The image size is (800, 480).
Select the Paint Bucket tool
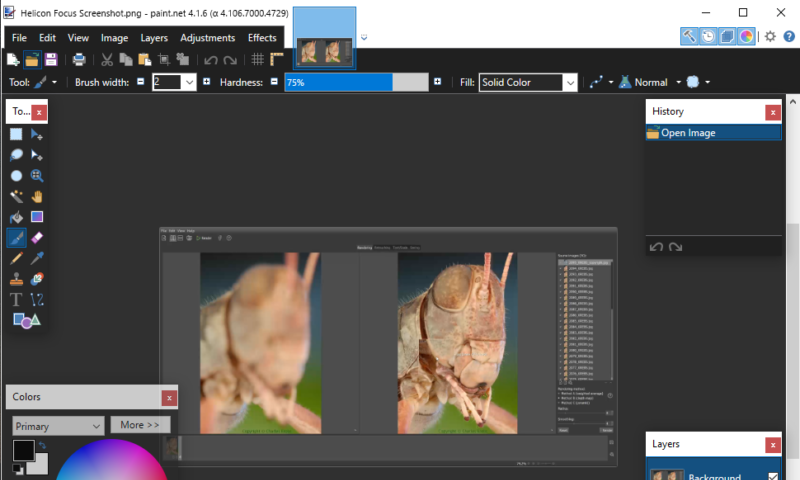click(16, 217)
